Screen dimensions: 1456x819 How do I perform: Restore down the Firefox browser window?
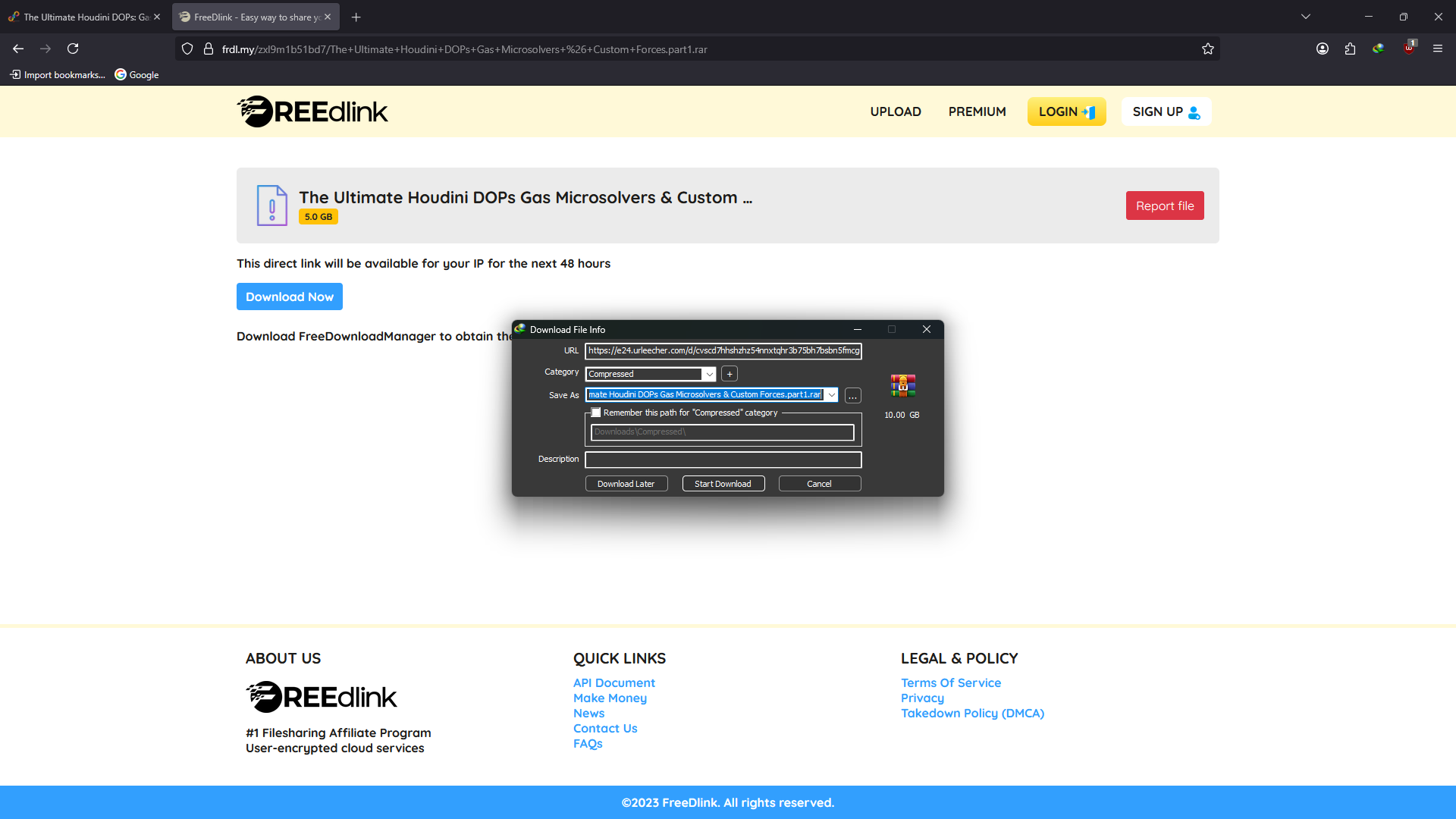click(x=1404, y=17)
